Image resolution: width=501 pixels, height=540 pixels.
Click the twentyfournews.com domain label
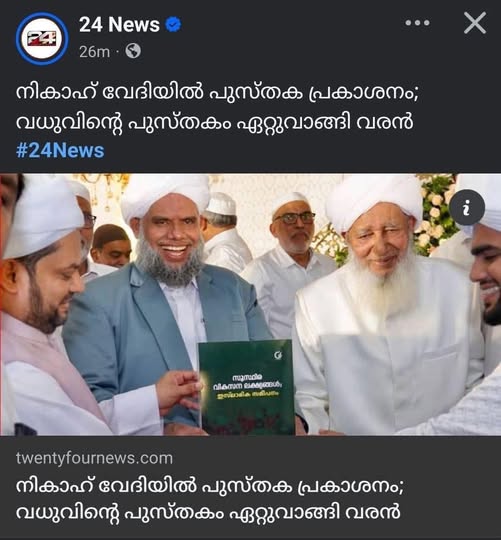point(94,458)
